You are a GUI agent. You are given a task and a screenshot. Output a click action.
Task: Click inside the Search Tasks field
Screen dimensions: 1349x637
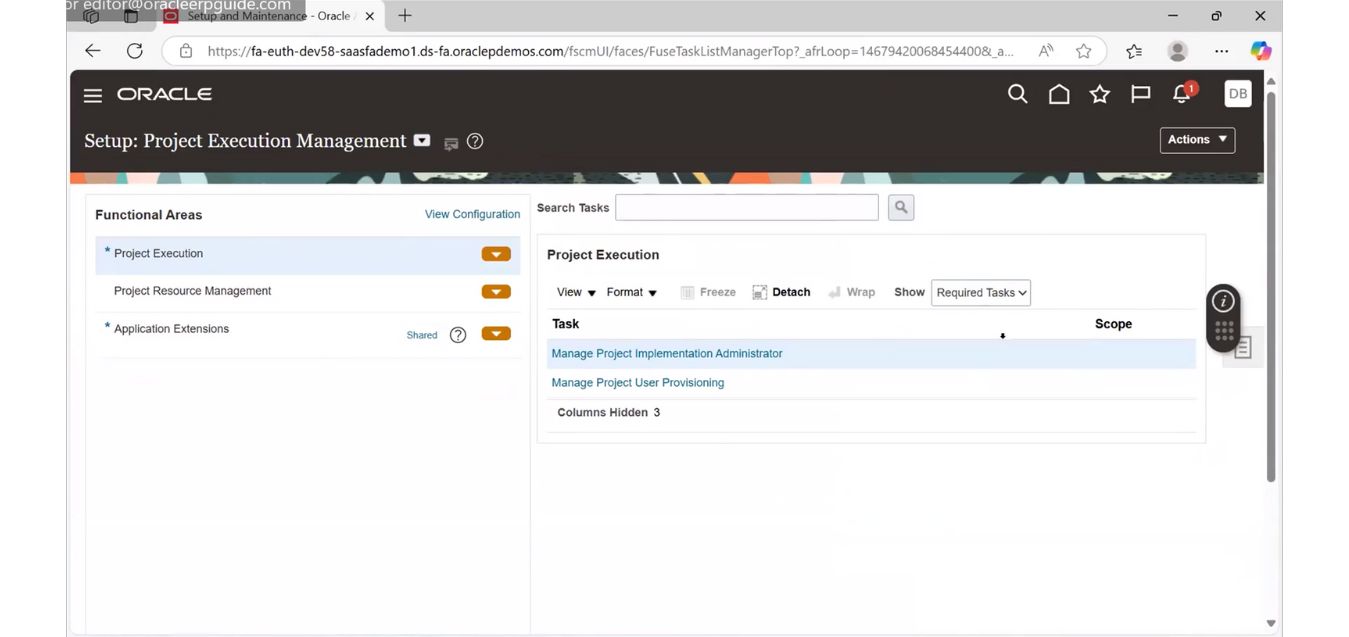point(746,207)
